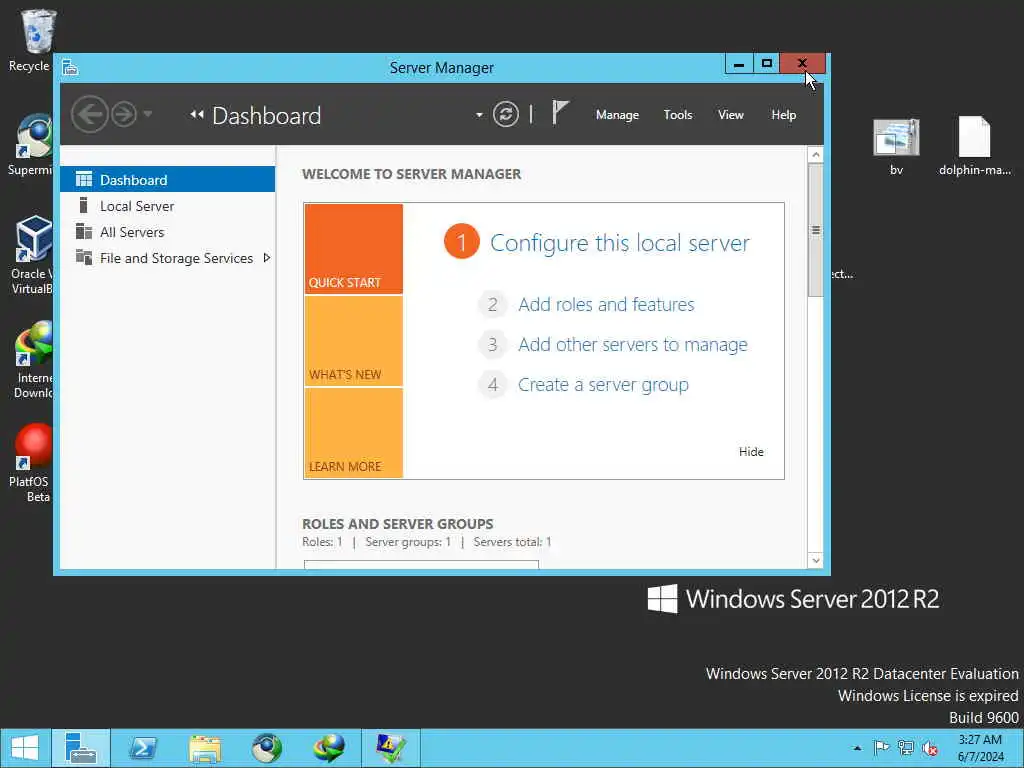
Task: Click the File and Storage Services icon
Action: [84, 257]
